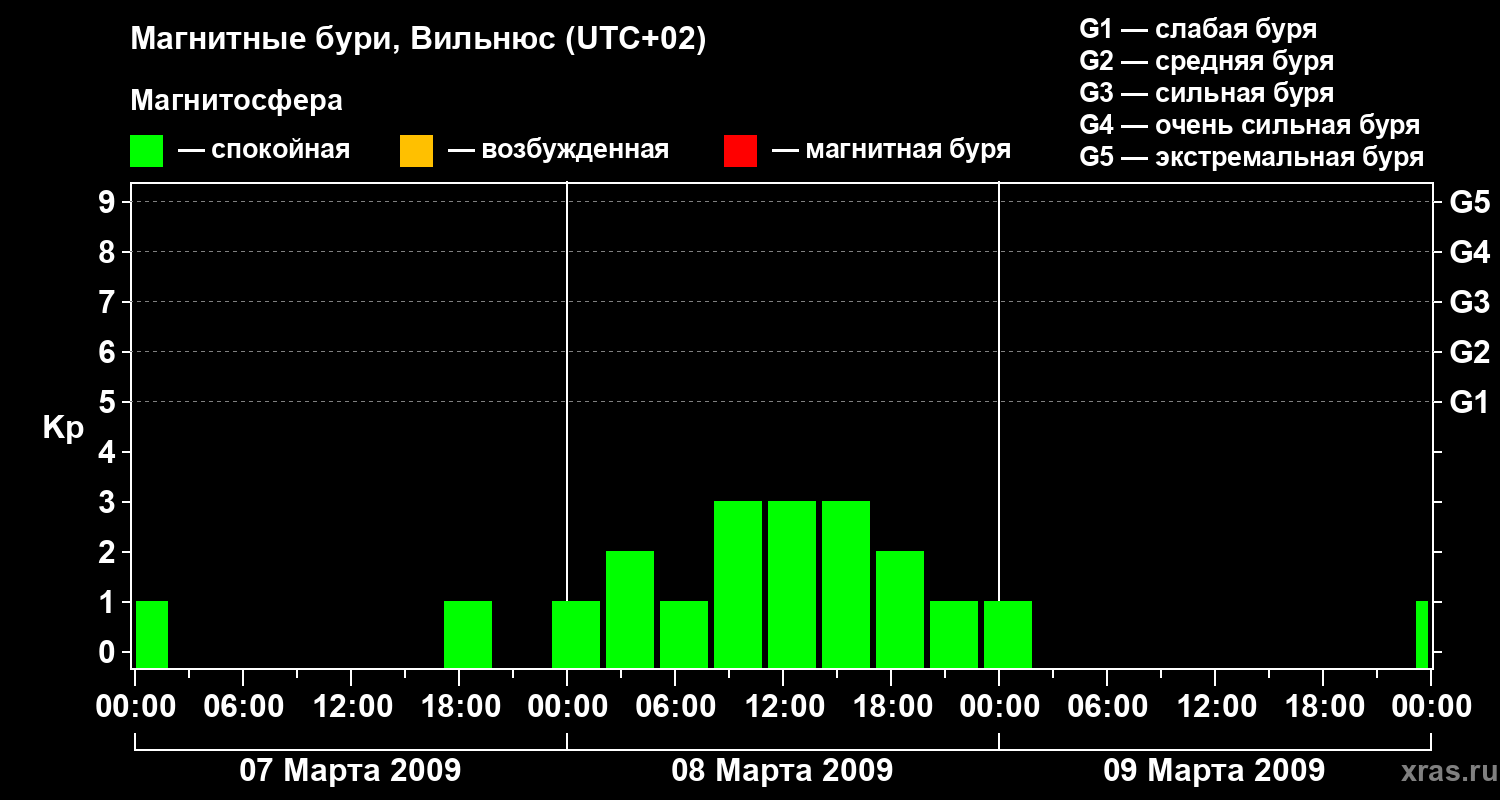Click the Kp 1 bar at 21:00 on 08 Марта
The width and height of the screenshot is (1500, 800).
(954, 634)
